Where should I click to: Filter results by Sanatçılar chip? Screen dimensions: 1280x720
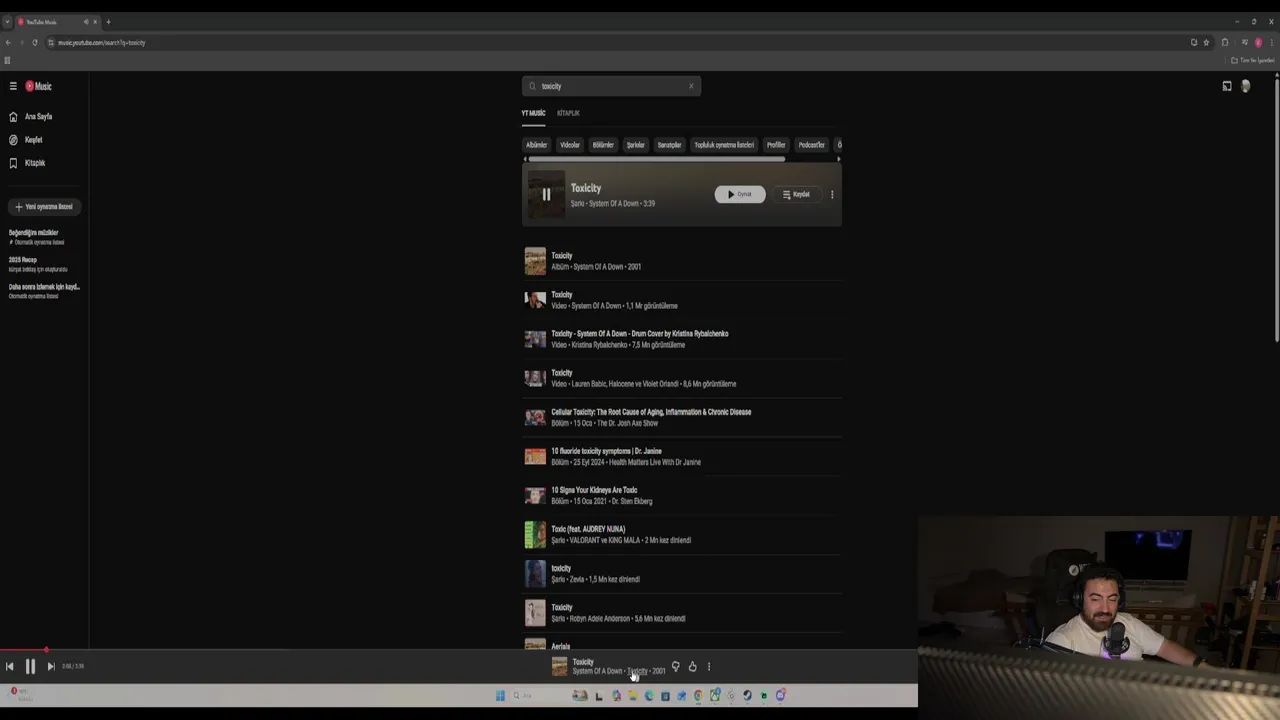(x=669, y=145)
